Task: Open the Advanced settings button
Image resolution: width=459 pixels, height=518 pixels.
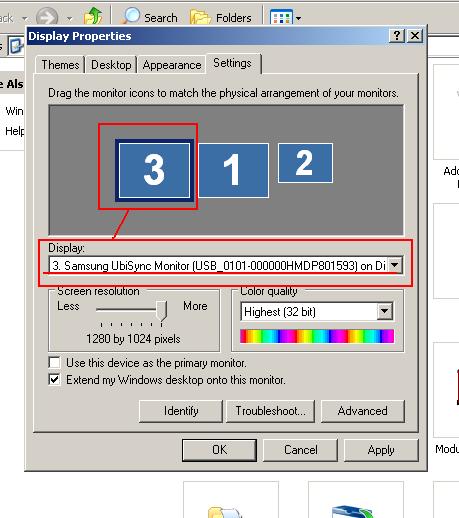Action: click(363, 411)
